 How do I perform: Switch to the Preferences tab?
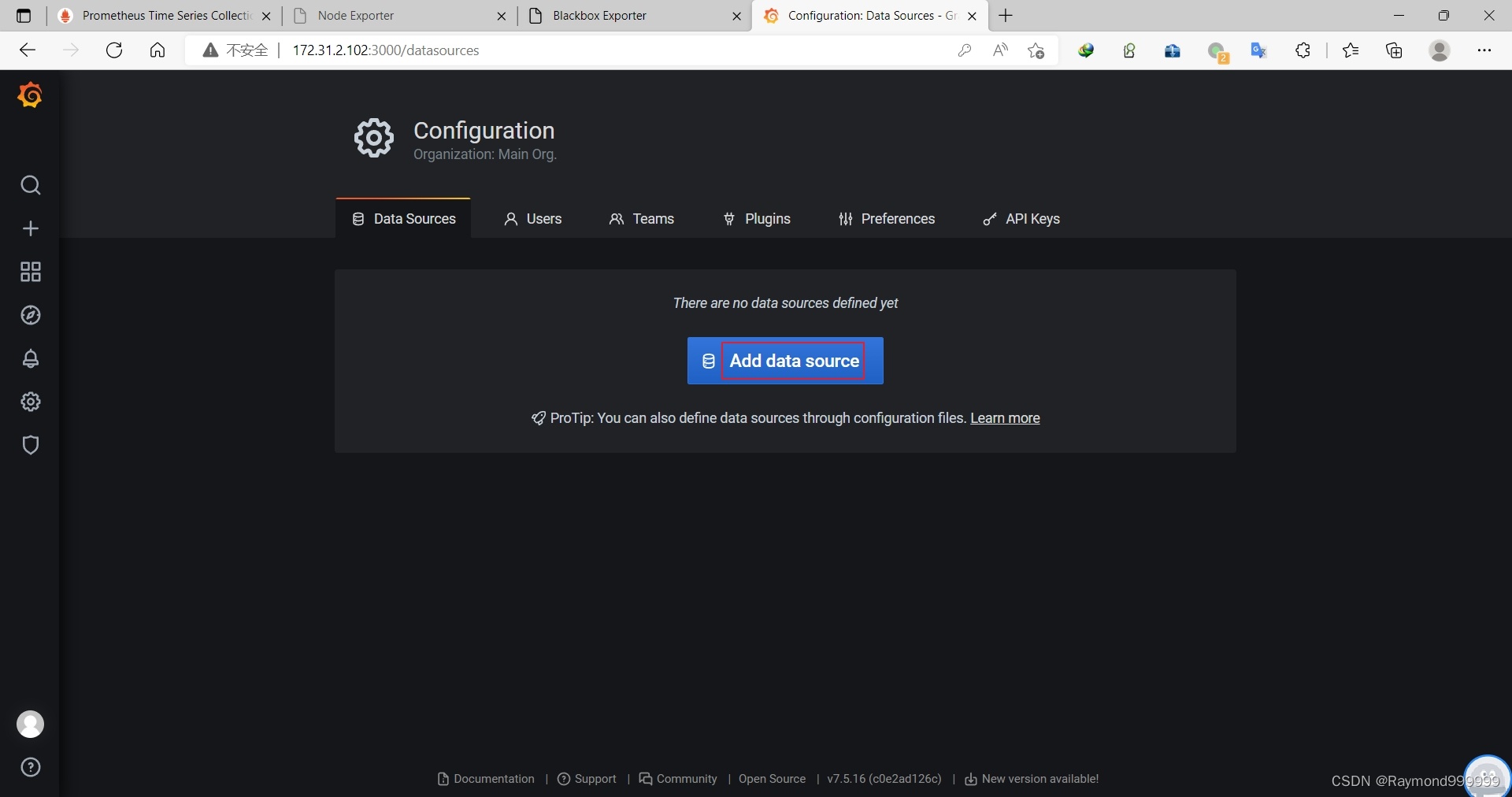click(887, 219)
